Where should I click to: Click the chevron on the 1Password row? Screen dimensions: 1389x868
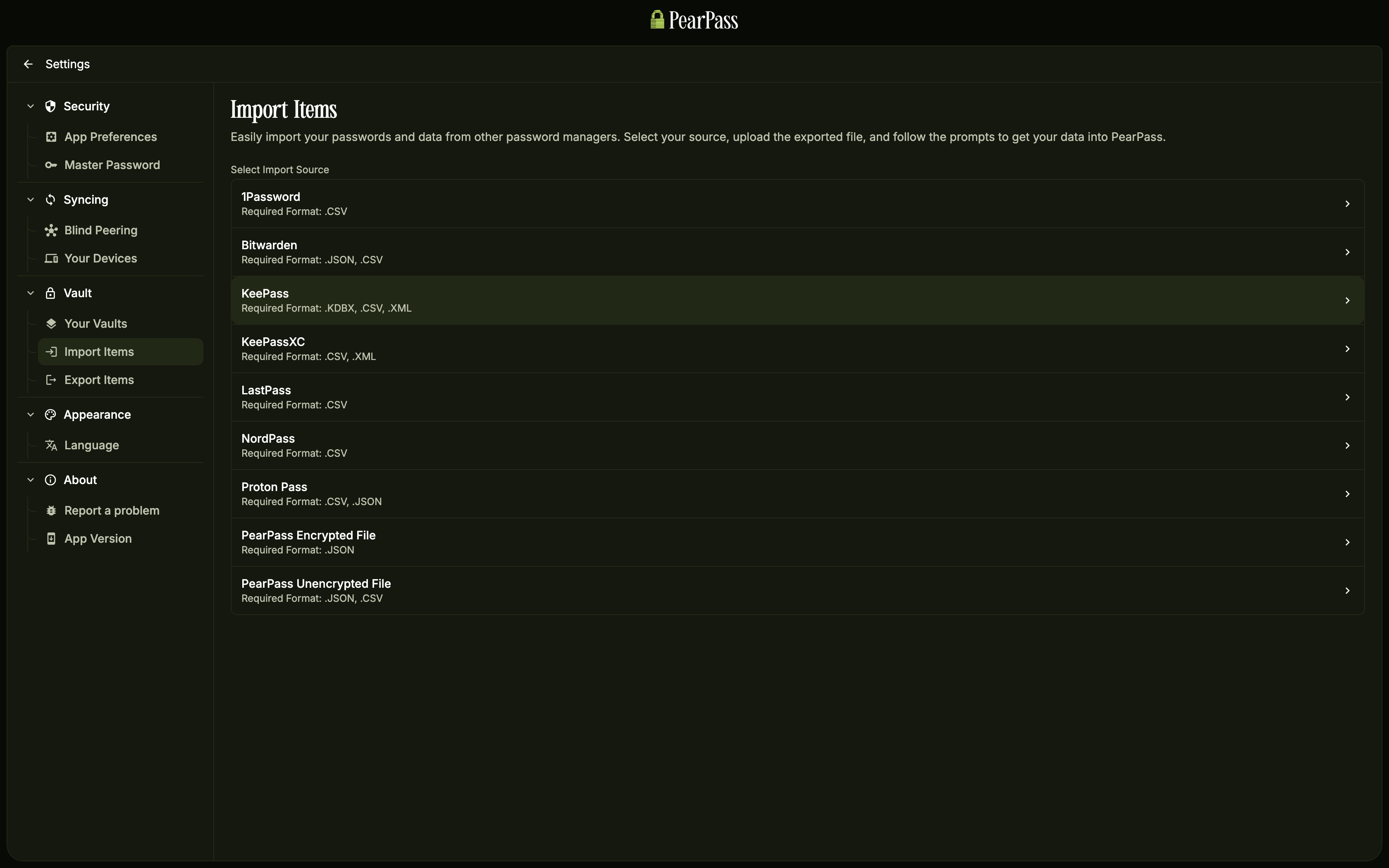(1347, 204)
